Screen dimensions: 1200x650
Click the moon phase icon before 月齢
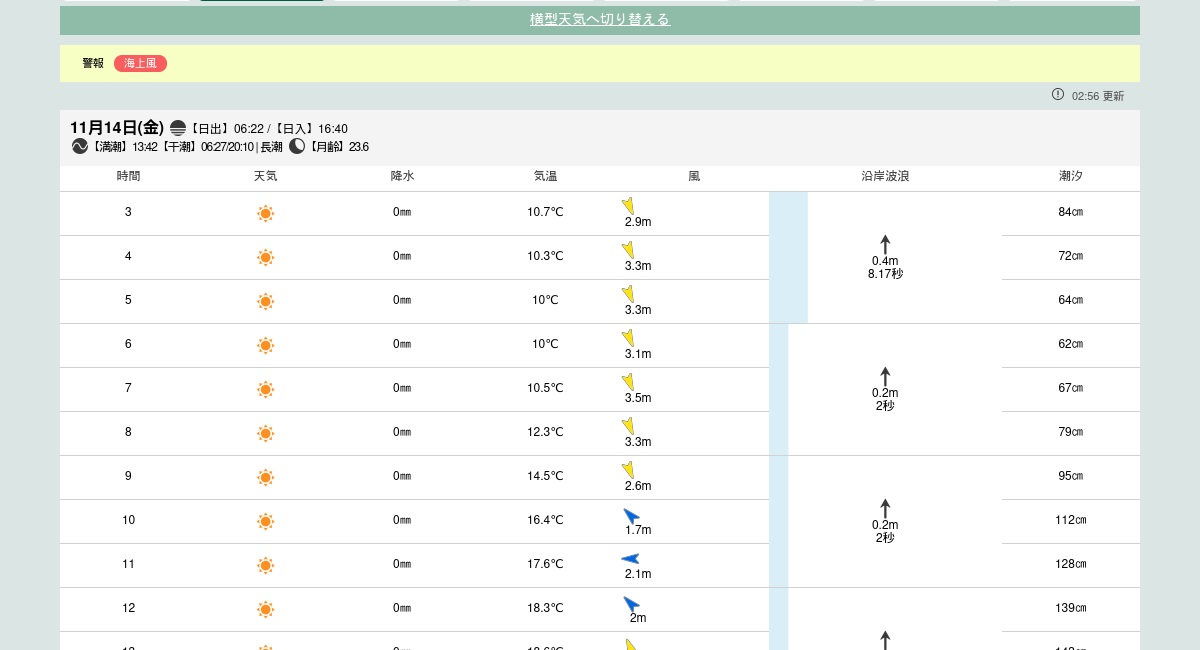(x=297, y=146)
